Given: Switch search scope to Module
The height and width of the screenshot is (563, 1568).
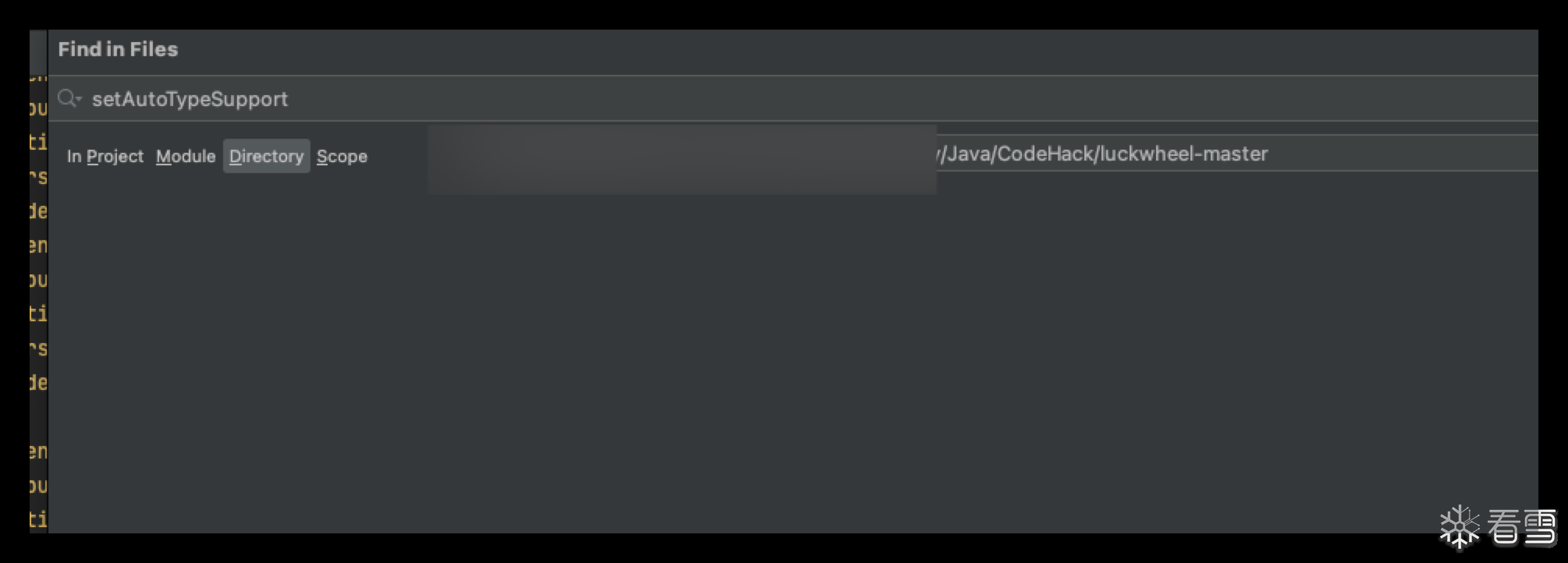Looking at the screenshot, I should (x=186, y=156).
